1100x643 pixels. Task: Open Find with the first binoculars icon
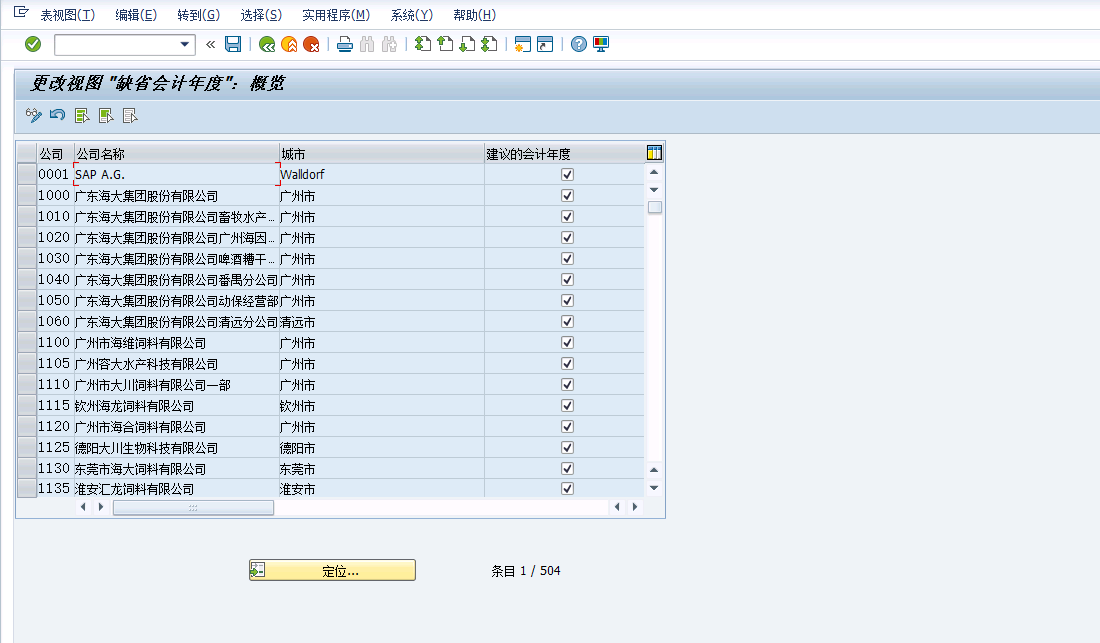(x=367, y=45)
